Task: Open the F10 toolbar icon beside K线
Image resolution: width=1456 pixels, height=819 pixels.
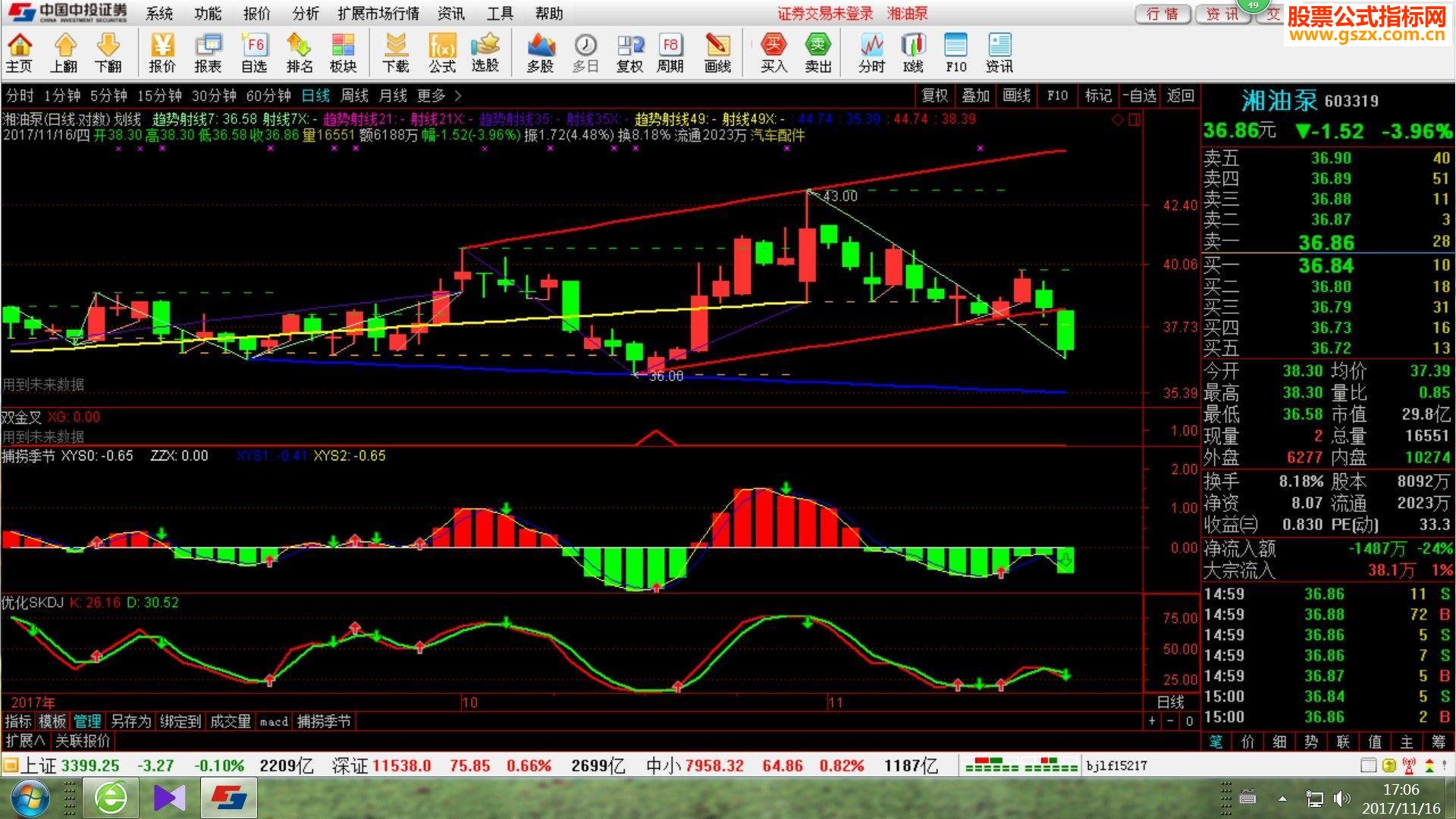Action: coord(956,53)
